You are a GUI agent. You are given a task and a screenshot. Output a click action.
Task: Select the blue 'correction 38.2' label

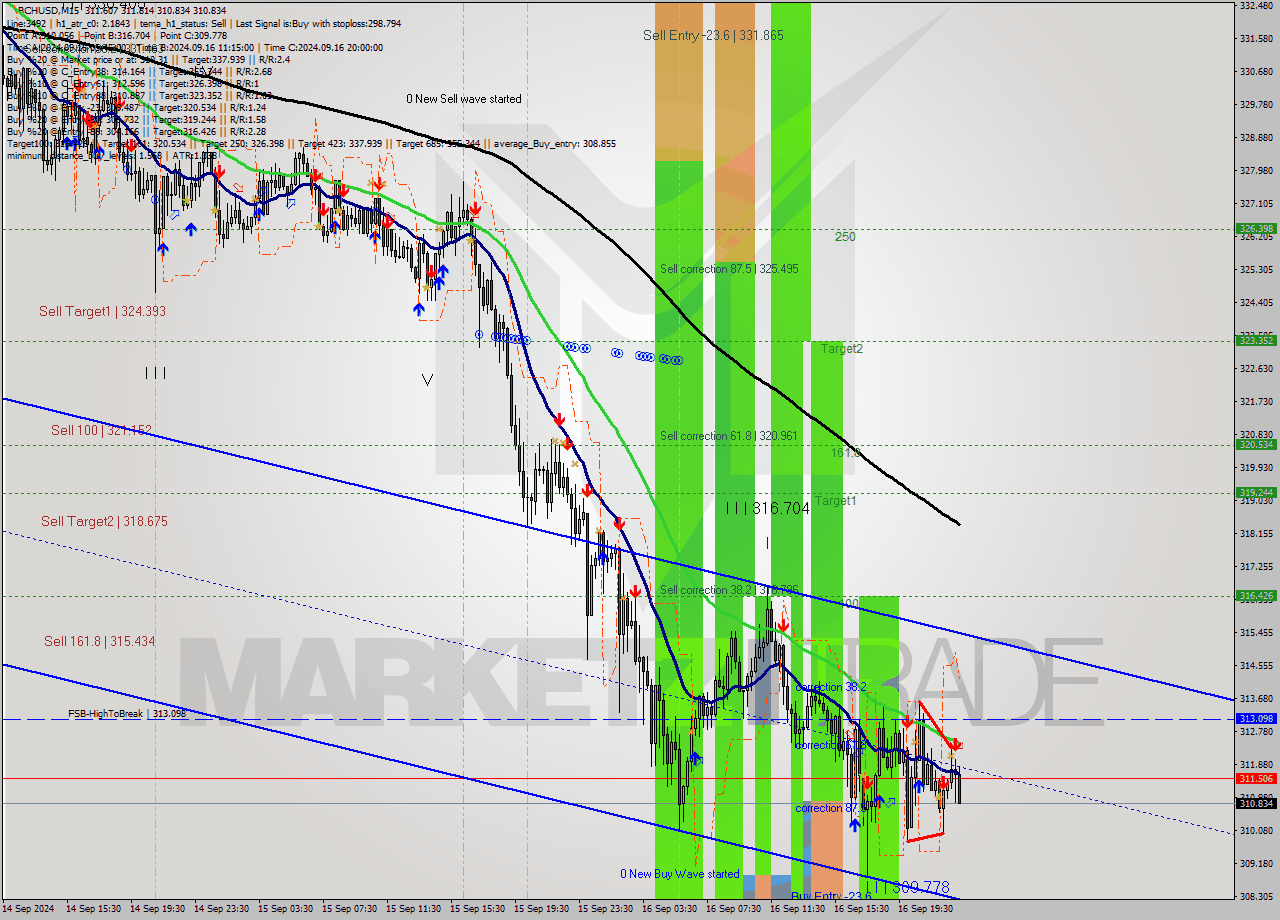click(831, 687)
